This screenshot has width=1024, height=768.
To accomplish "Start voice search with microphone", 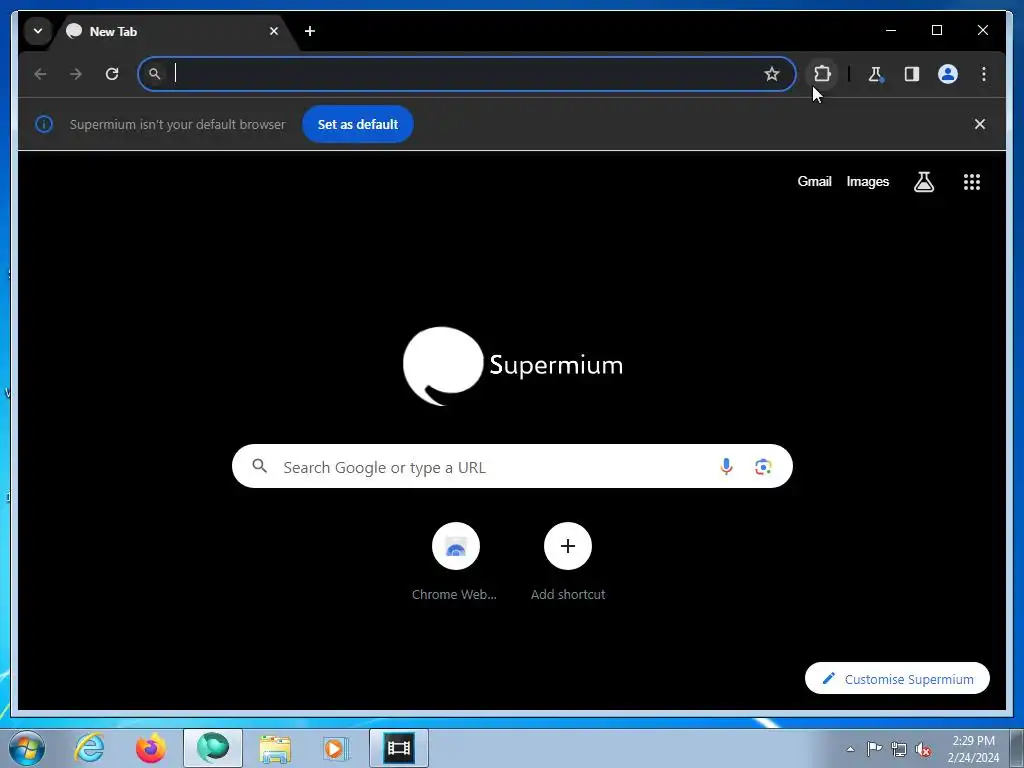I will 726,466.
